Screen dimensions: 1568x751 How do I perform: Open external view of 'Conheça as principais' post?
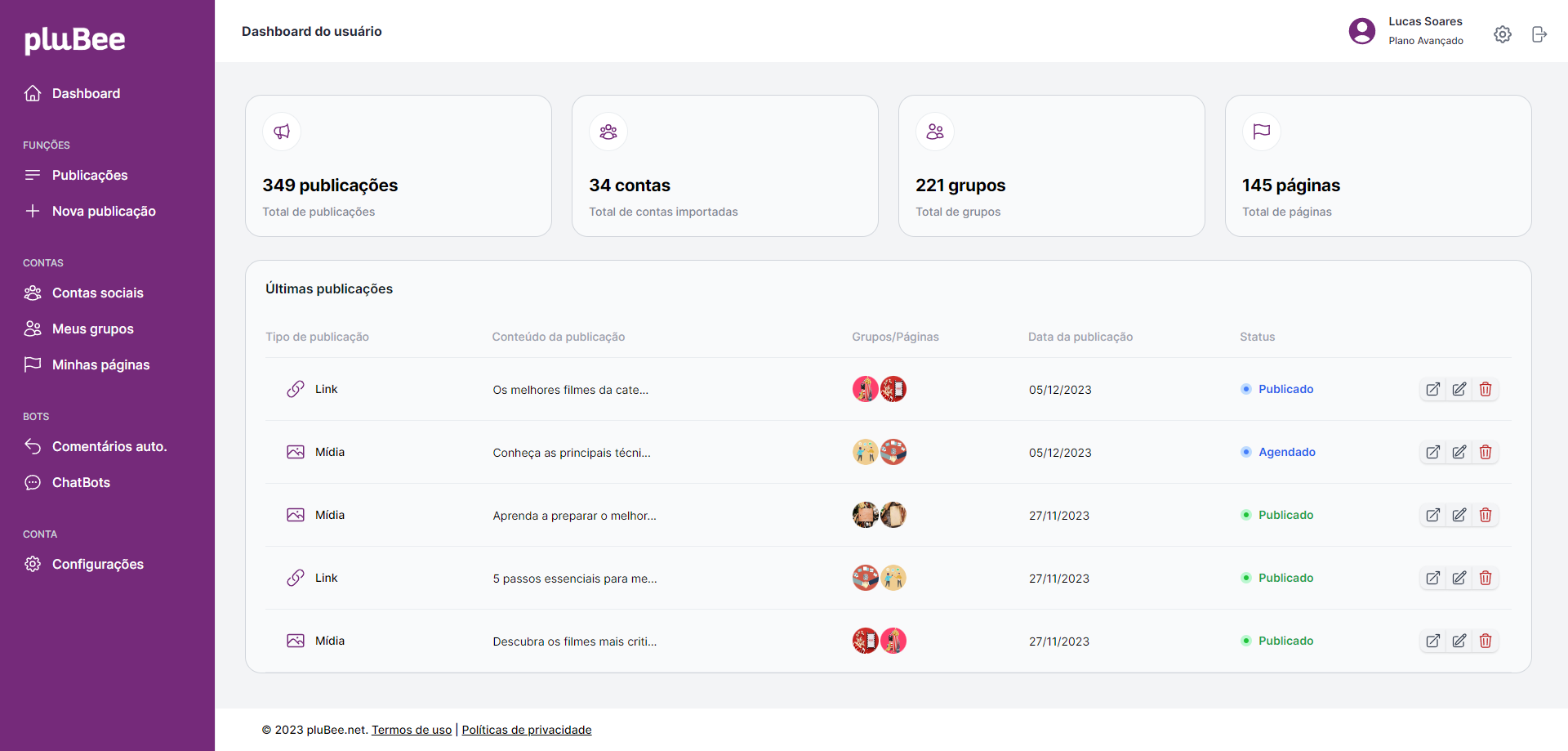point(1433,452)
